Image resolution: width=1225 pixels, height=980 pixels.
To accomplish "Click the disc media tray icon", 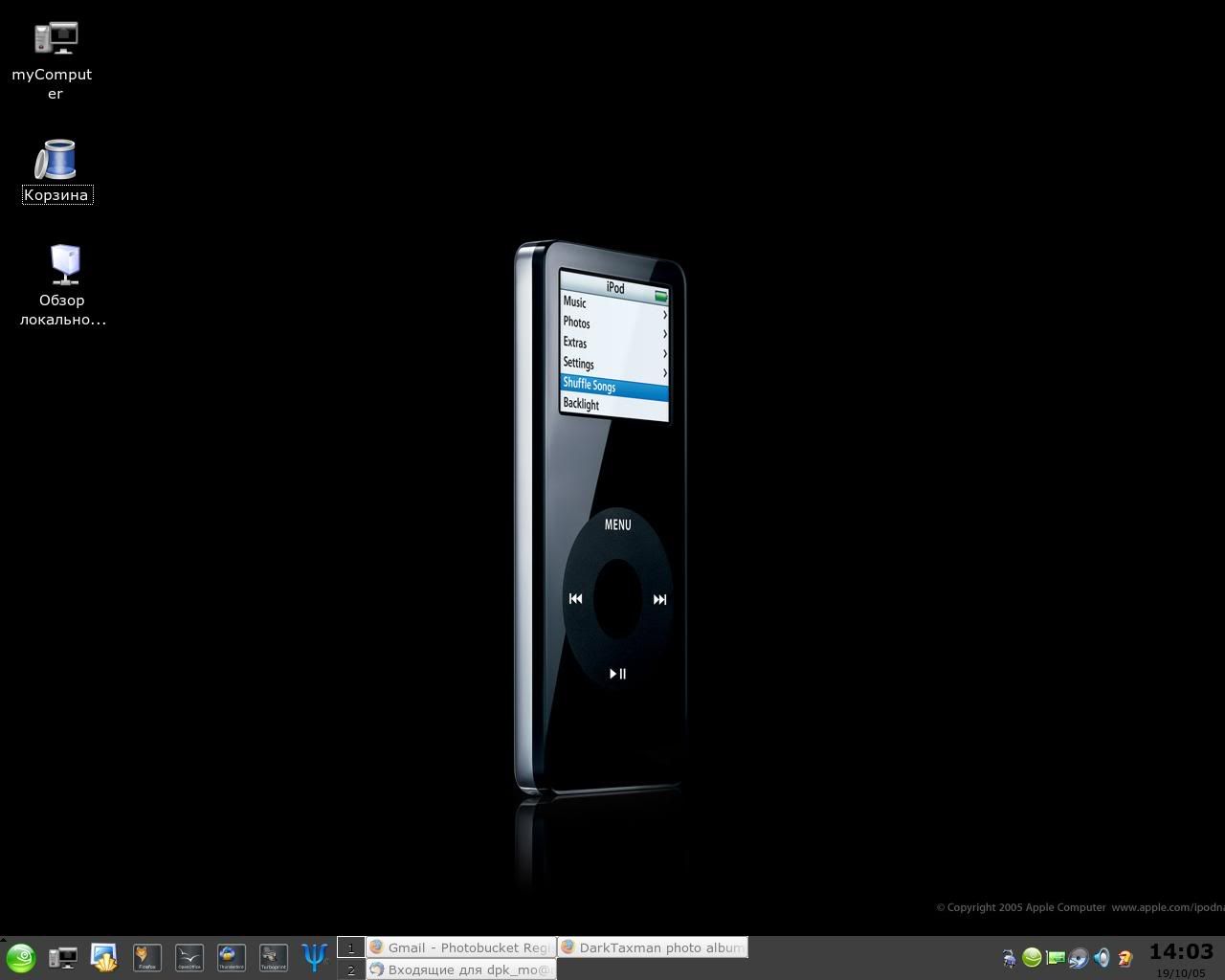I will (1079, 957).
